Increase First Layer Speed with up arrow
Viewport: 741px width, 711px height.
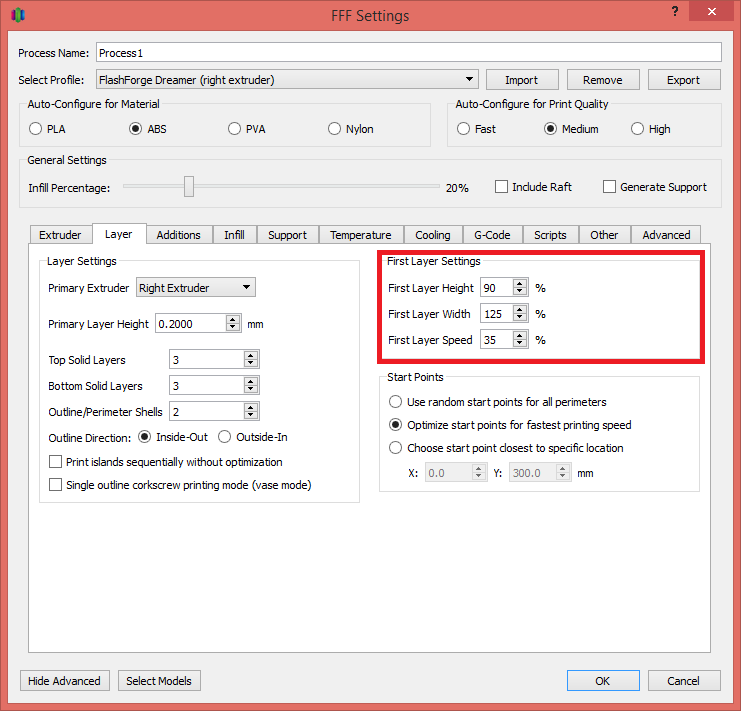(520, 335)
